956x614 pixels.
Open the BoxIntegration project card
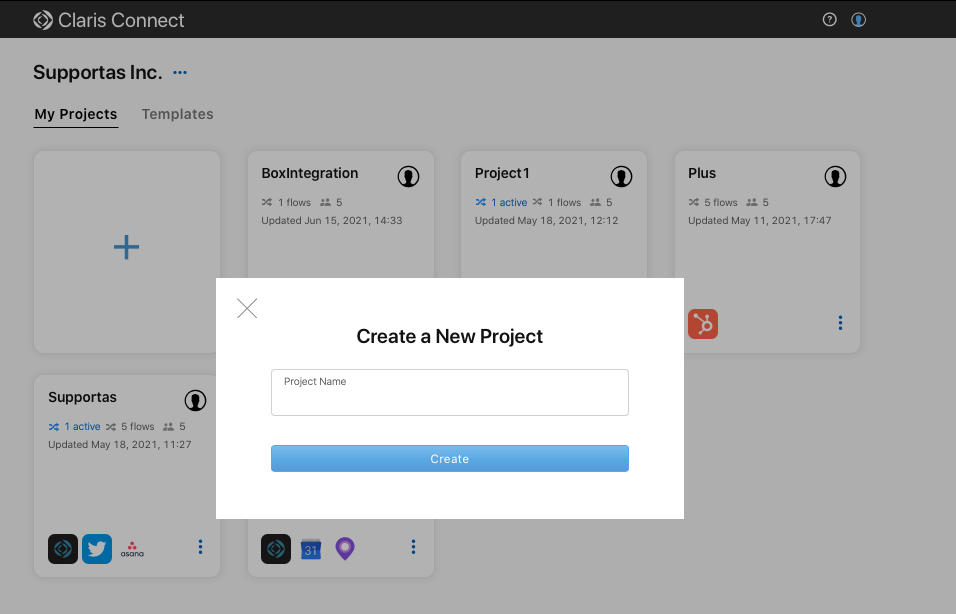(x=310, y=174)
